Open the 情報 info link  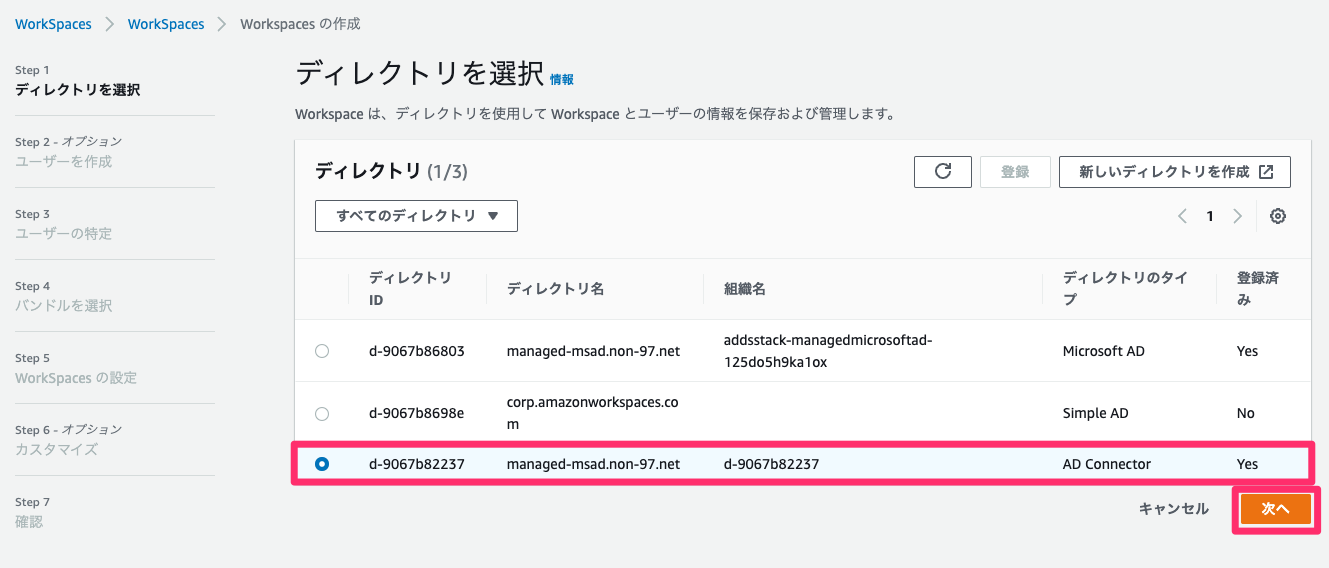click(562, 79)
